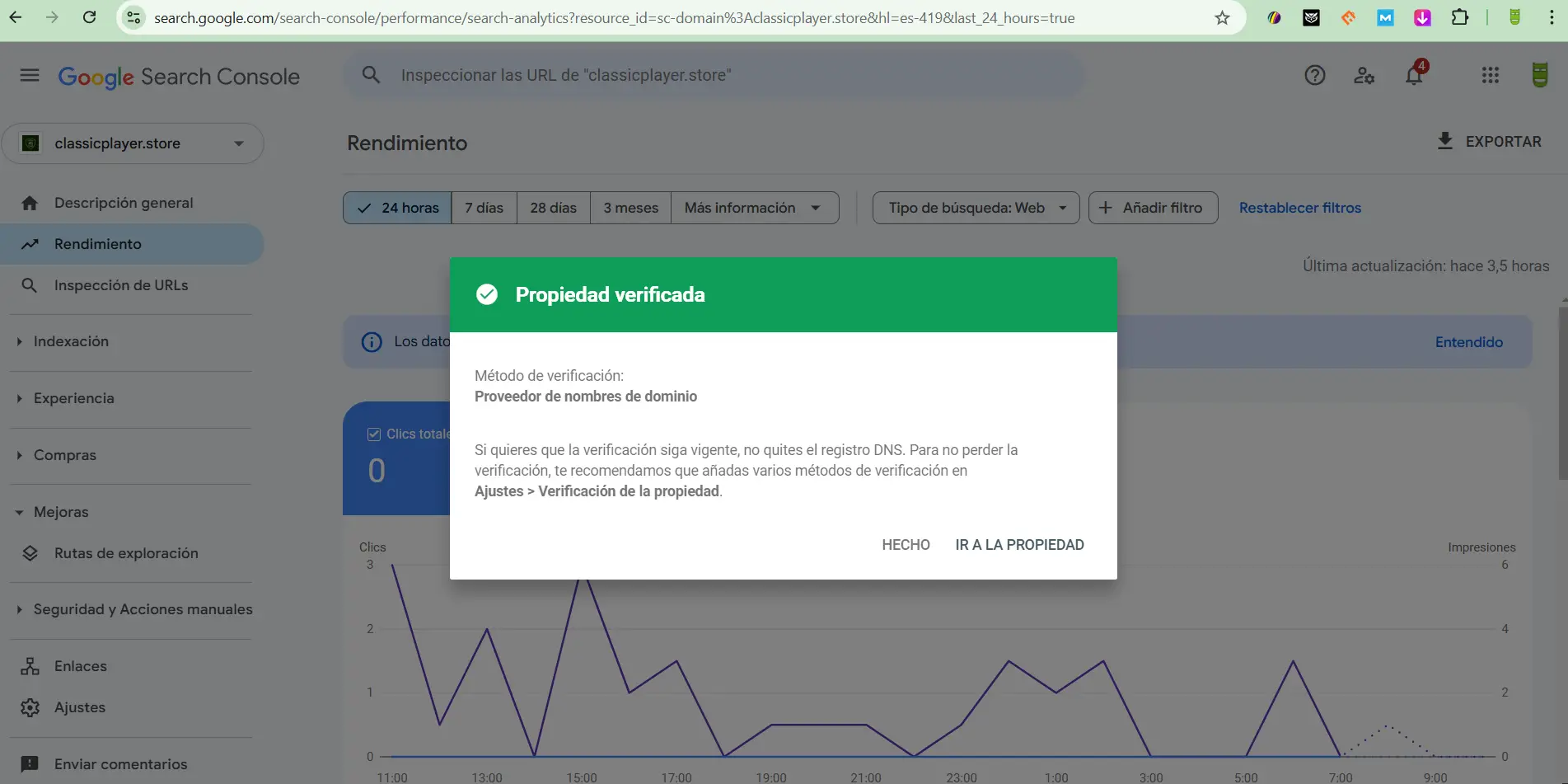Click the URL inspection search field
The image size is (1568, 784).
click(713, 75)
